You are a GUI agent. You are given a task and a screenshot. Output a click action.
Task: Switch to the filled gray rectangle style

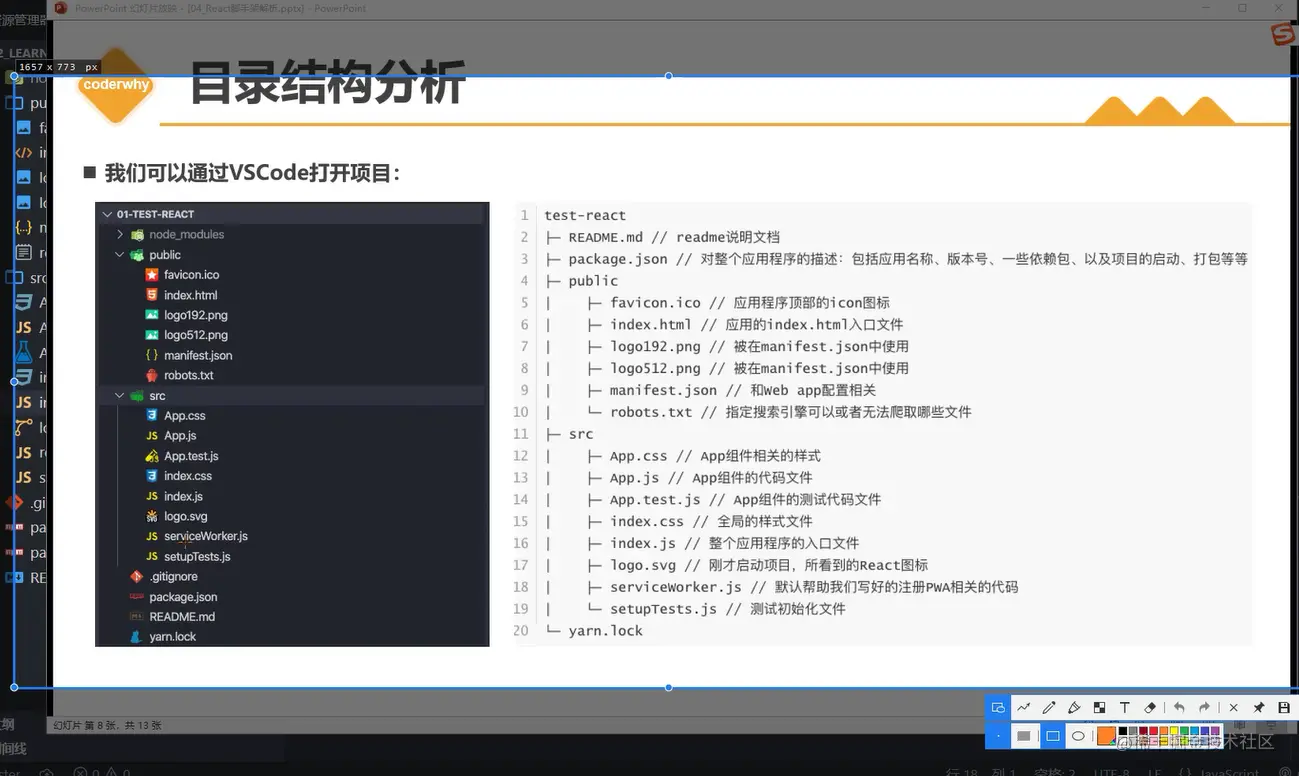(x=1024, y=736)
